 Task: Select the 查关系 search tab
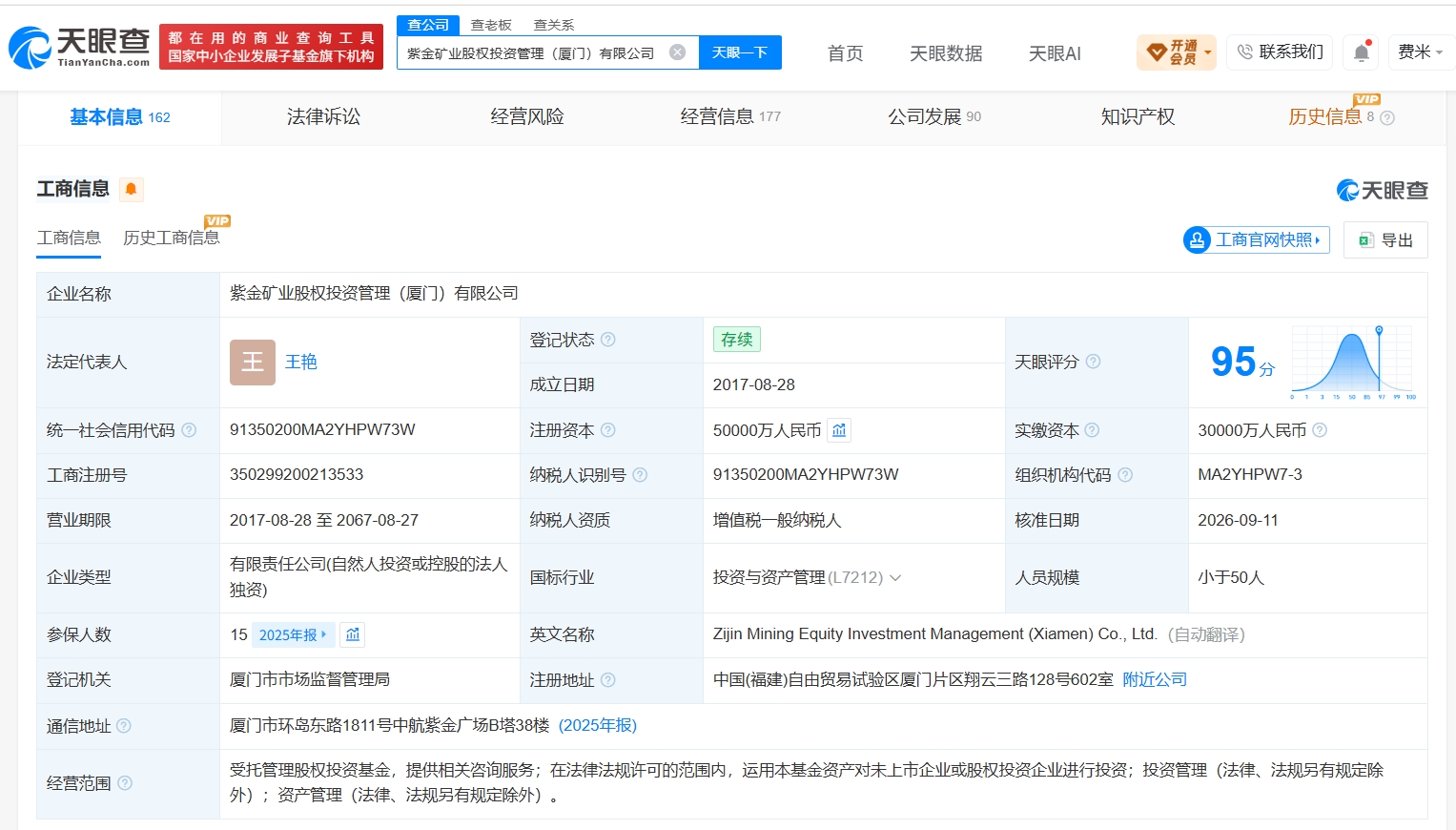click(554, 26)
